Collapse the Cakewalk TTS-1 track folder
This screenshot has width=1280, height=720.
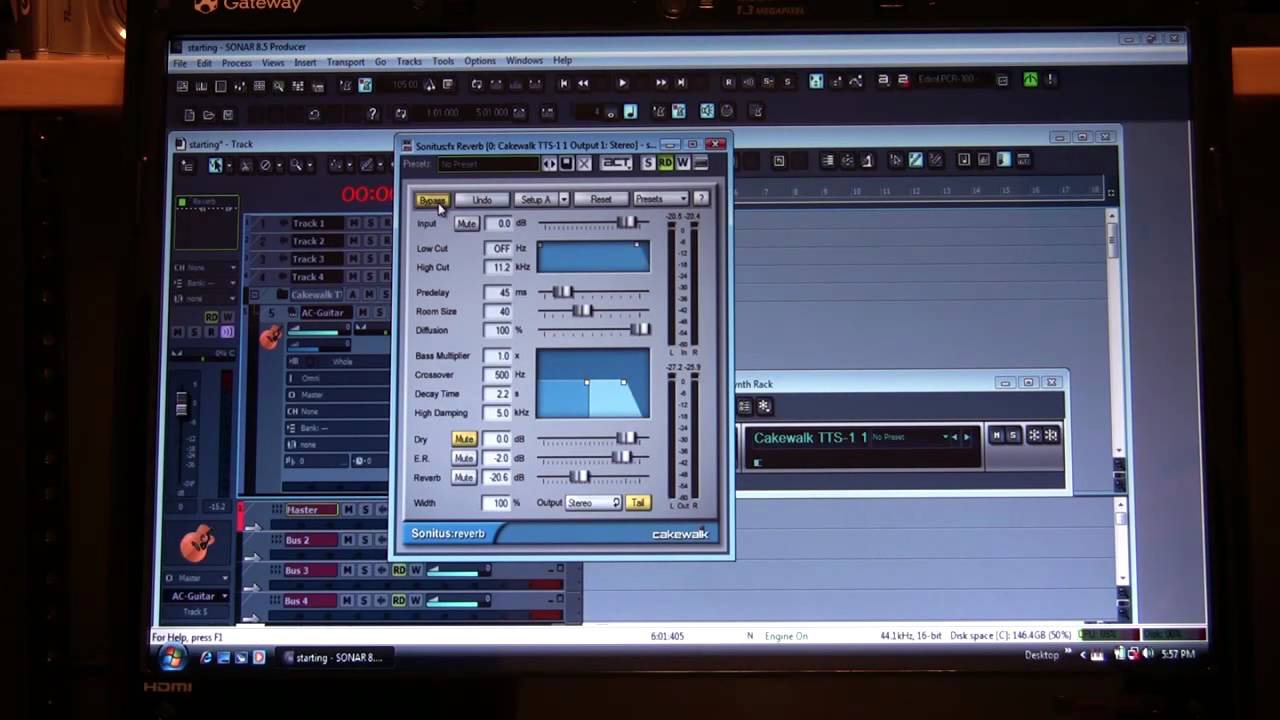255,294
